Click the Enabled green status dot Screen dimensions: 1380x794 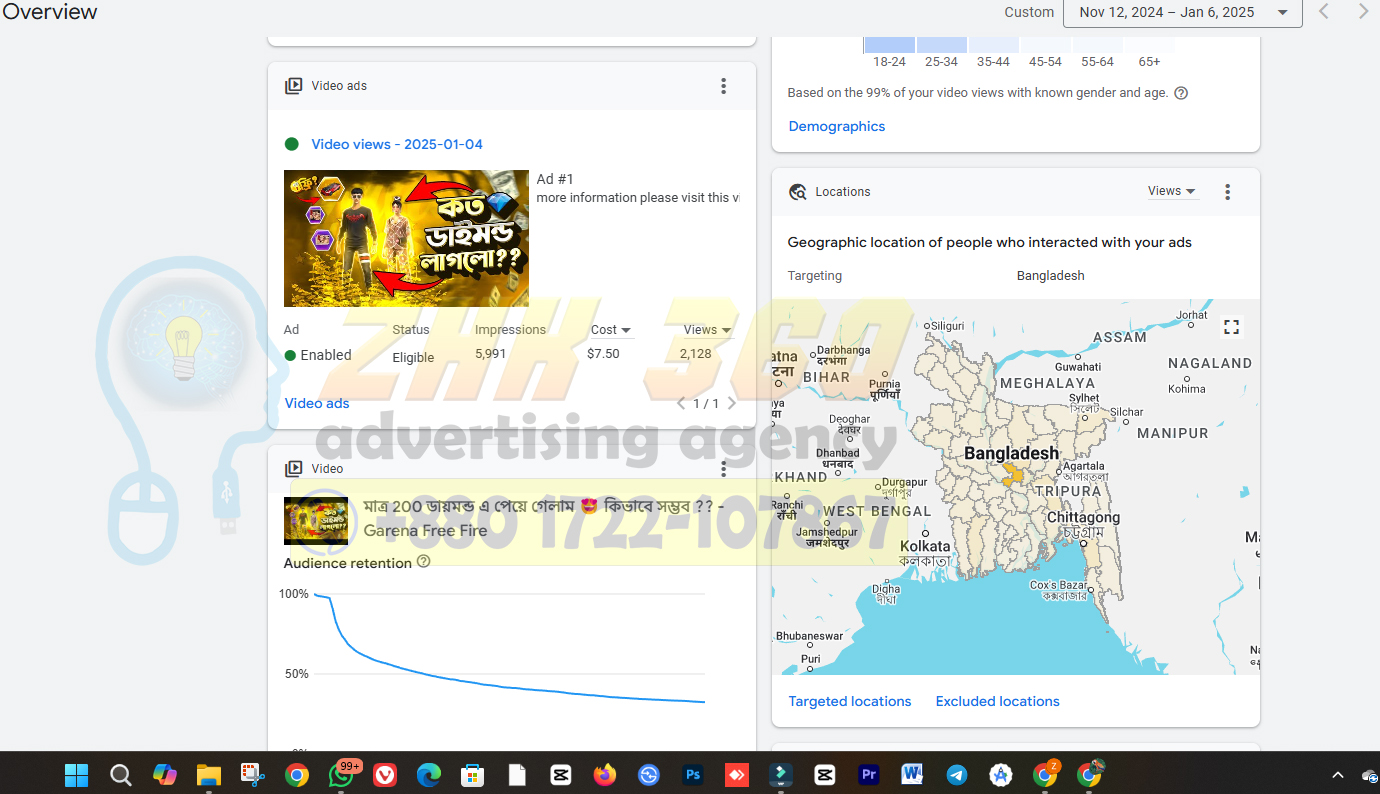tap(291, 355)
